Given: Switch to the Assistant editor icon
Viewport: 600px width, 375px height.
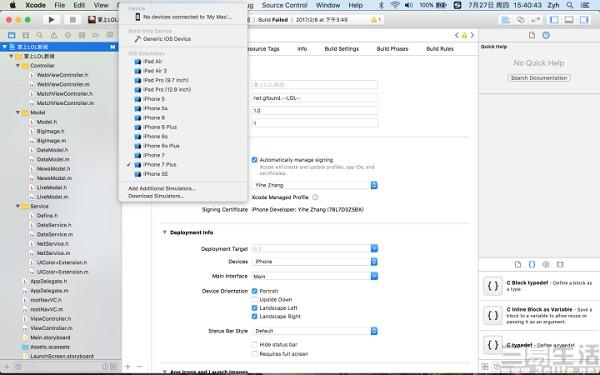Looking at the screenshot, I should click(521, 20).
